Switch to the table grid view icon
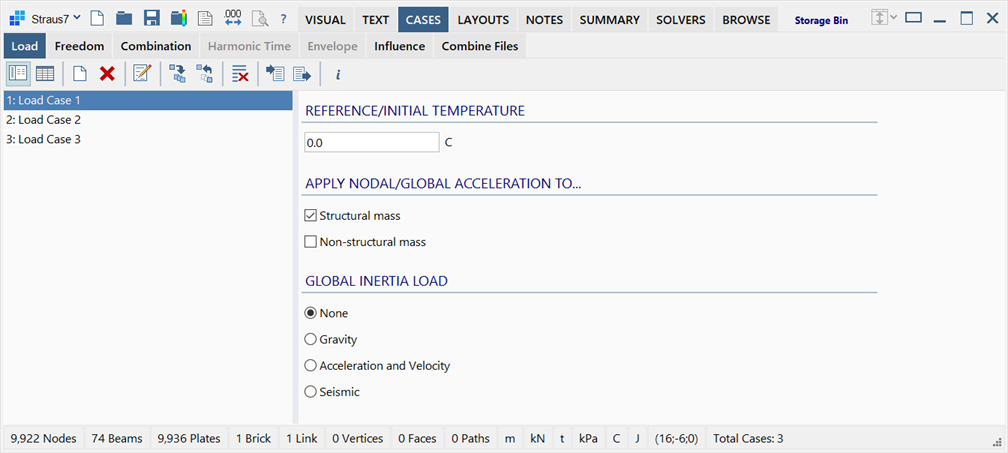 click(45, 75)
